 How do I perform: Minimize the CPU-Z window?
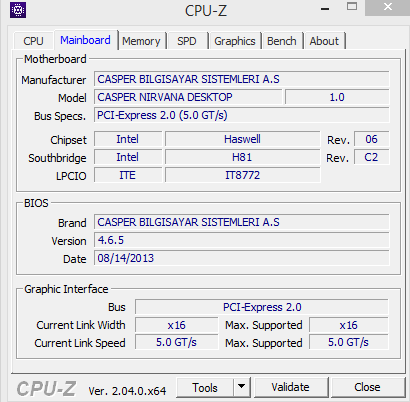tap(325, 9)
